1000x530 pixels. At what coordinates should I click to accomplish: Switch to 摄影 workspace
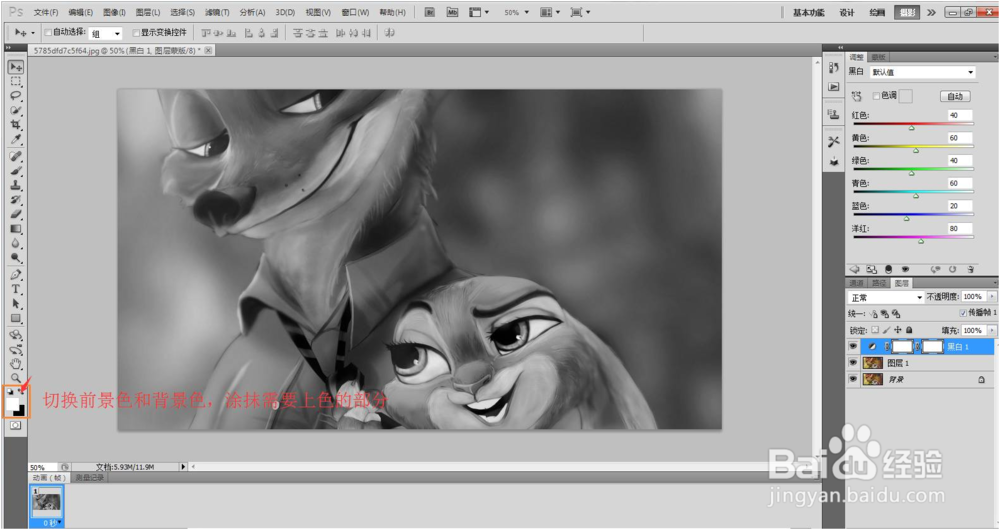907,13
